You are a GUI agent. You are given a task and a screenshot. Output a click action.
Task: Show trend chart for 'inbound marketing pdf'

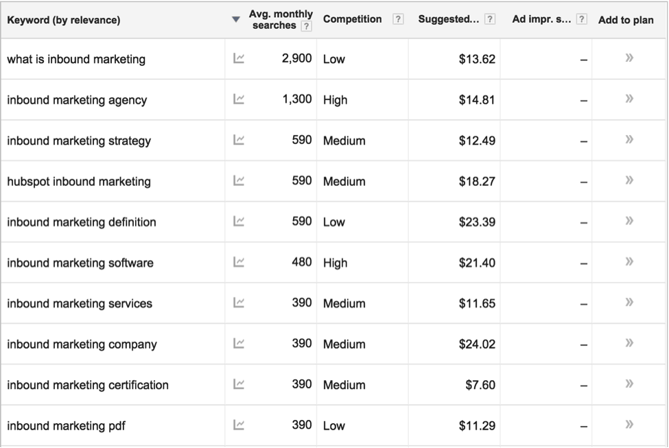(239, 425)
